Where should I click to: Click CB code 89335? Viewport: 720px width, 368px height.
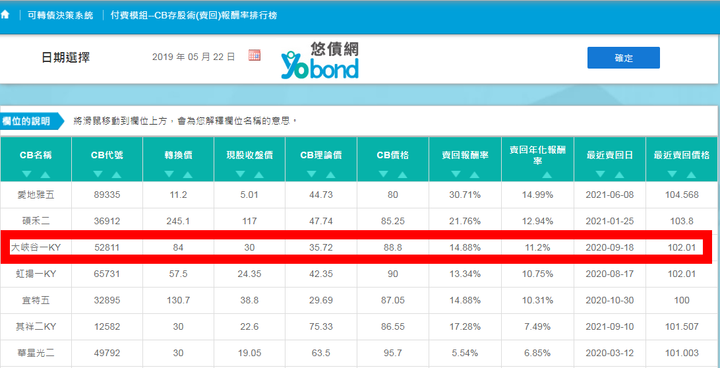107,195
